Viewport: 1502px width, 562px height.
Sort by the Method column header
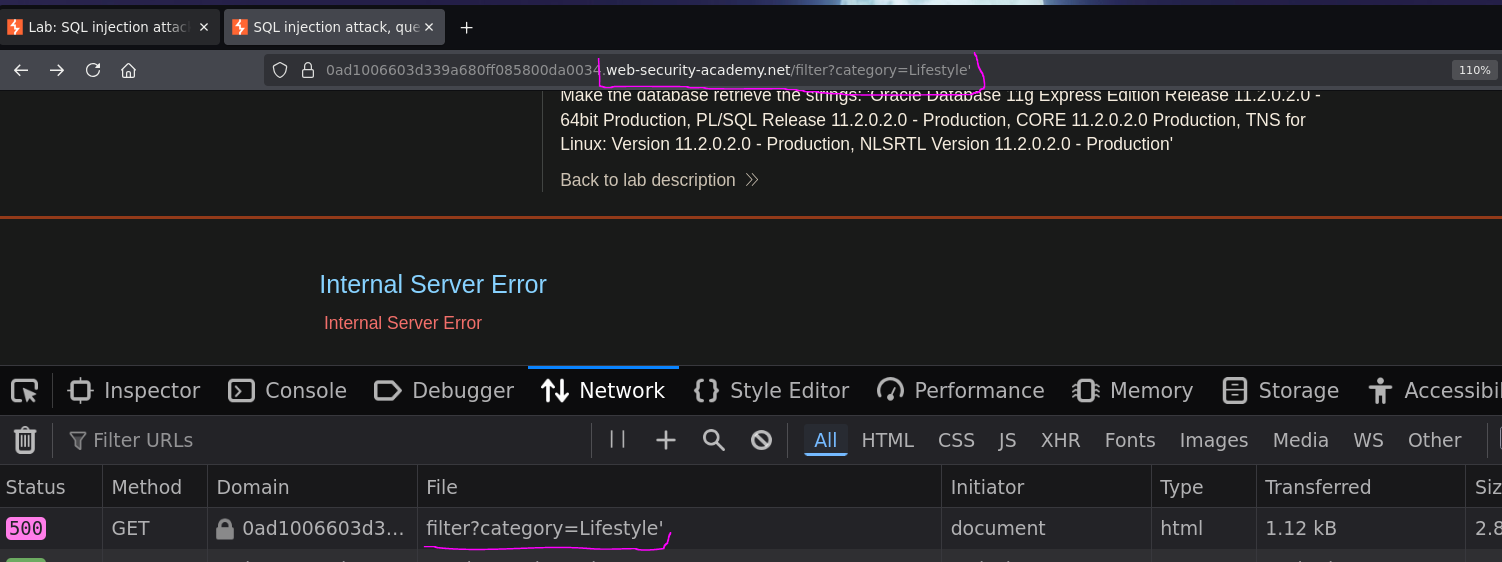pos(155,487)
